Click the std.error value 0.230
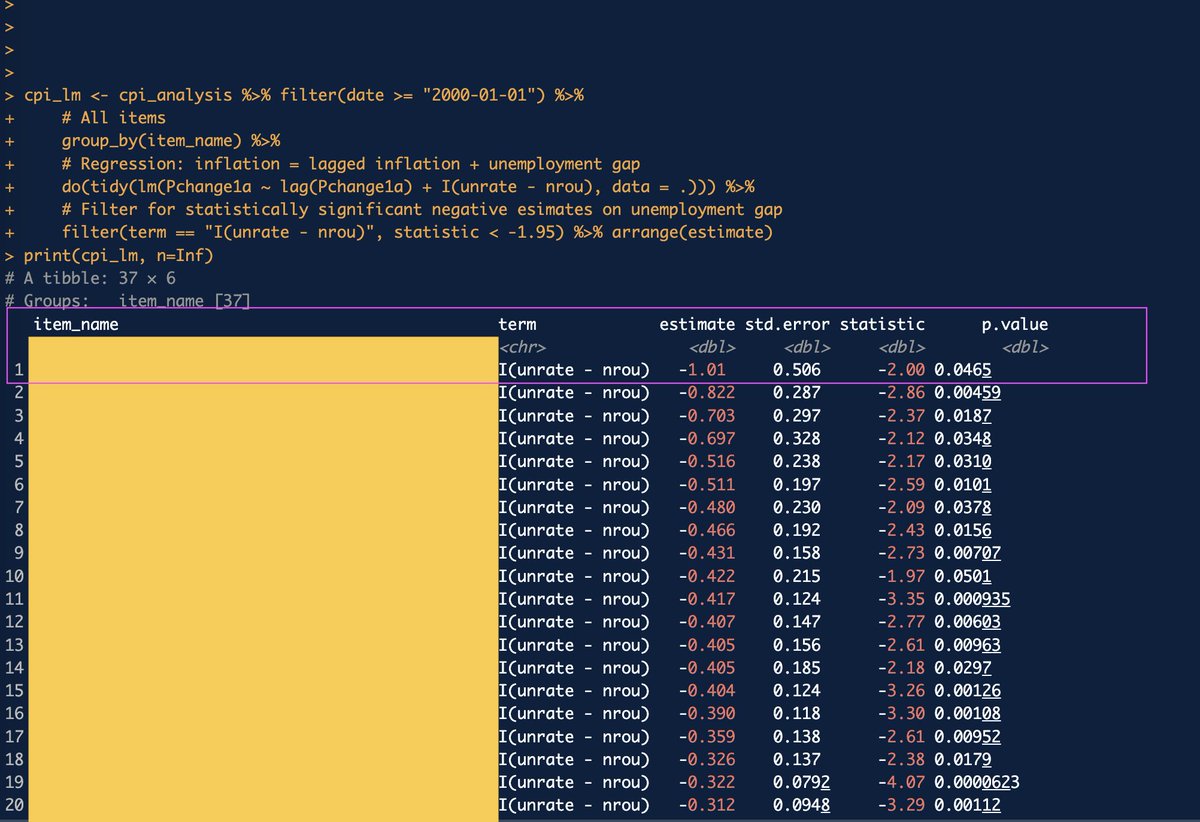This screenshot has width=1200, height=822. [x=797, y=508]
